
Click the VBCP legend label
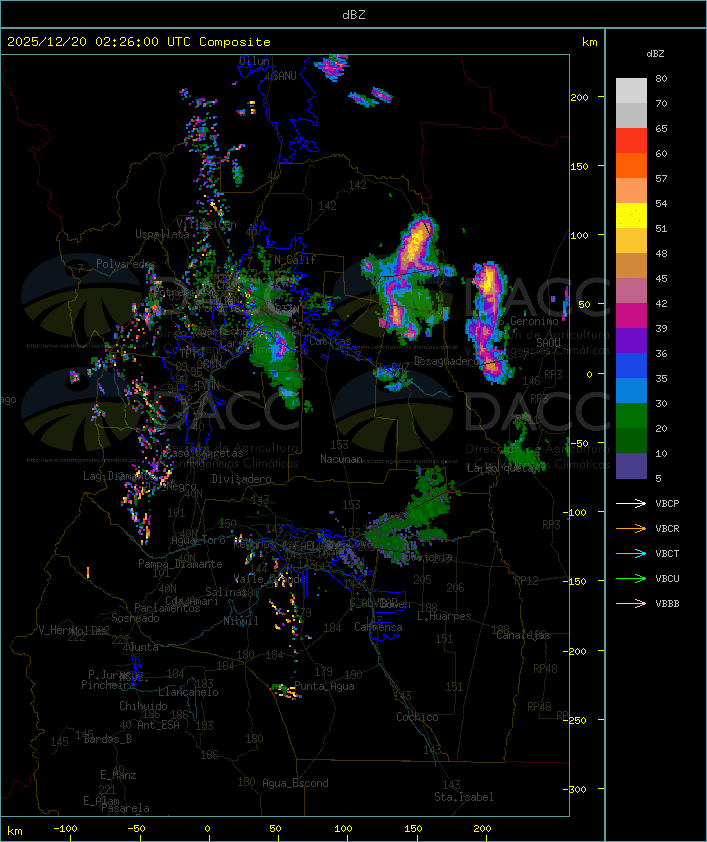[x=667, y=504]
